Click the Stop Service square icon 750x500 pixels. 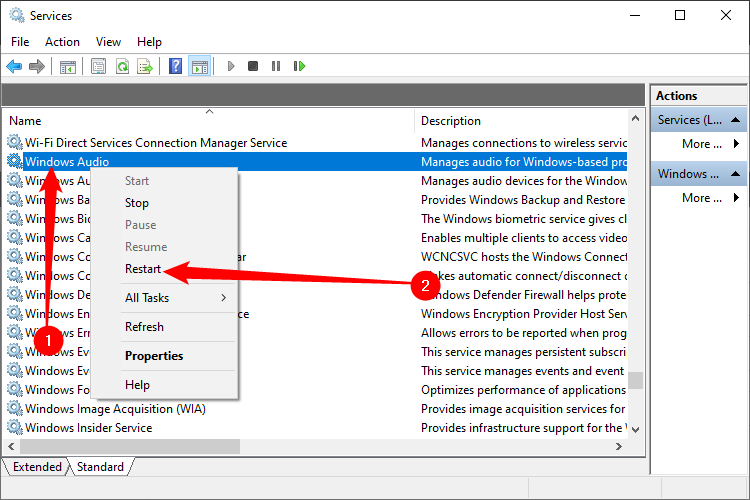[253, 66]
